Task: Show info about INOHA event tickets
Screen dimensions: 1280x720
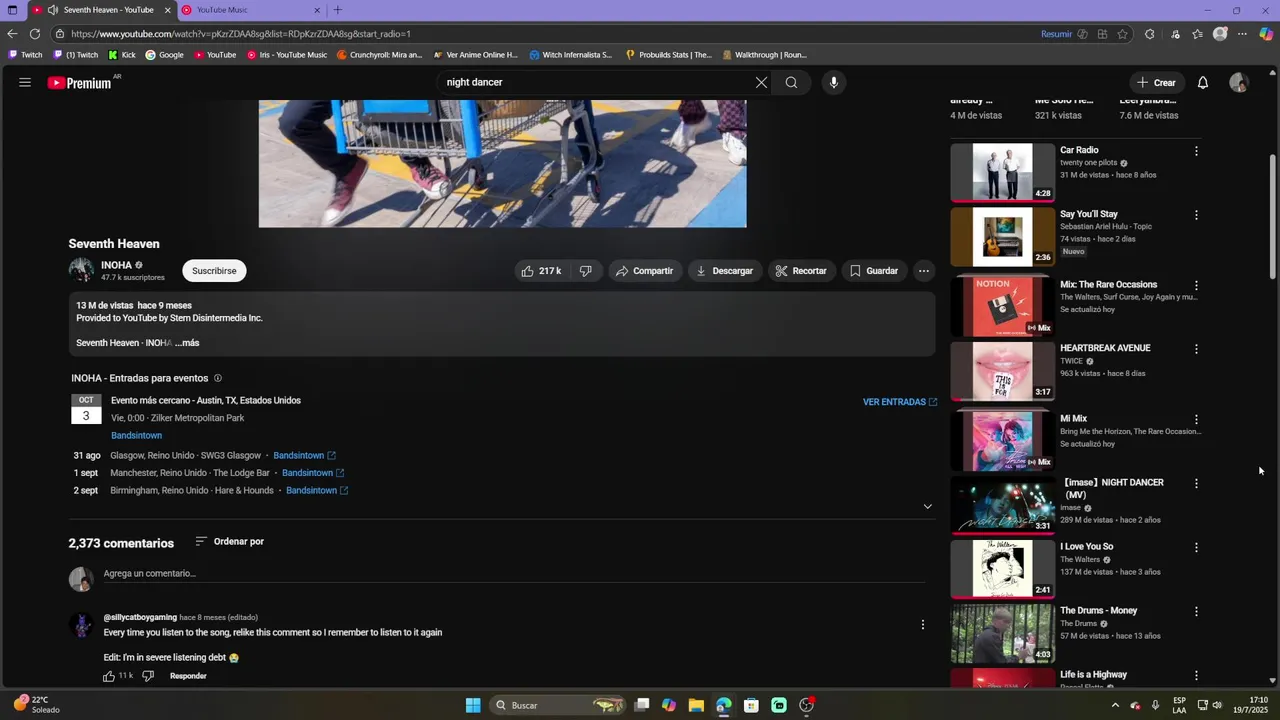Action: 218,378
